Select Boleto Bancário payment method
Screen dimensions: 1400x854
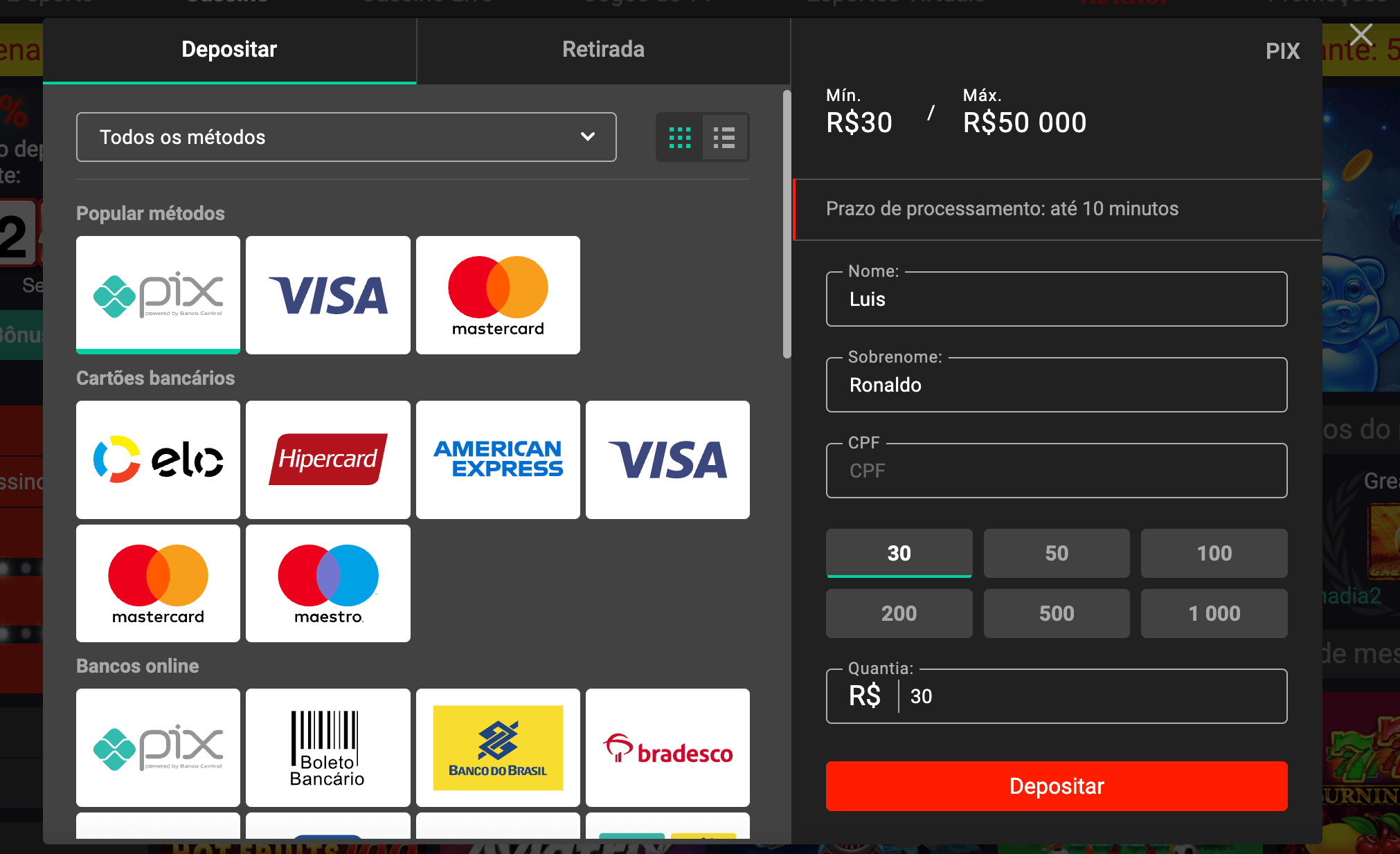pyautogui.click(x=328, y=747)
